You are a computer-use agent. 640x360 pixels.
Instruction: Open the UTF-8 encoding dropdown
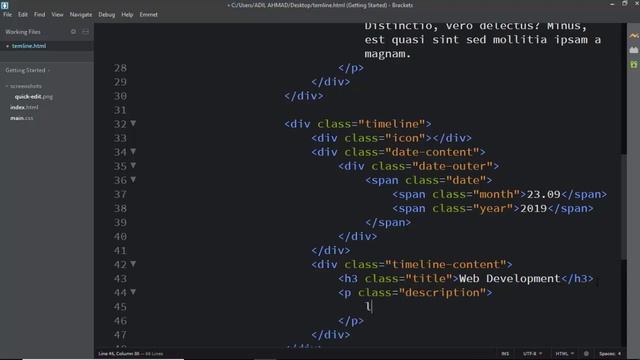[532, 353]
